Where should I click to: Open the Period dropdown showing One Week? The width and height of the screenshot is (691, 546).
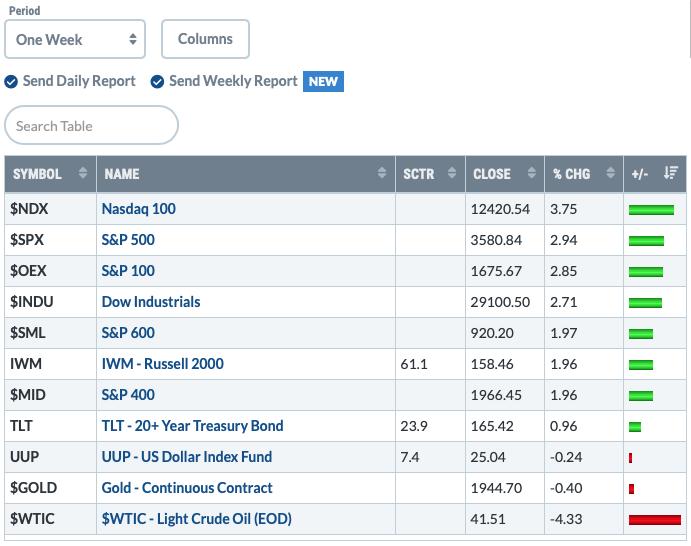[75, 39]
